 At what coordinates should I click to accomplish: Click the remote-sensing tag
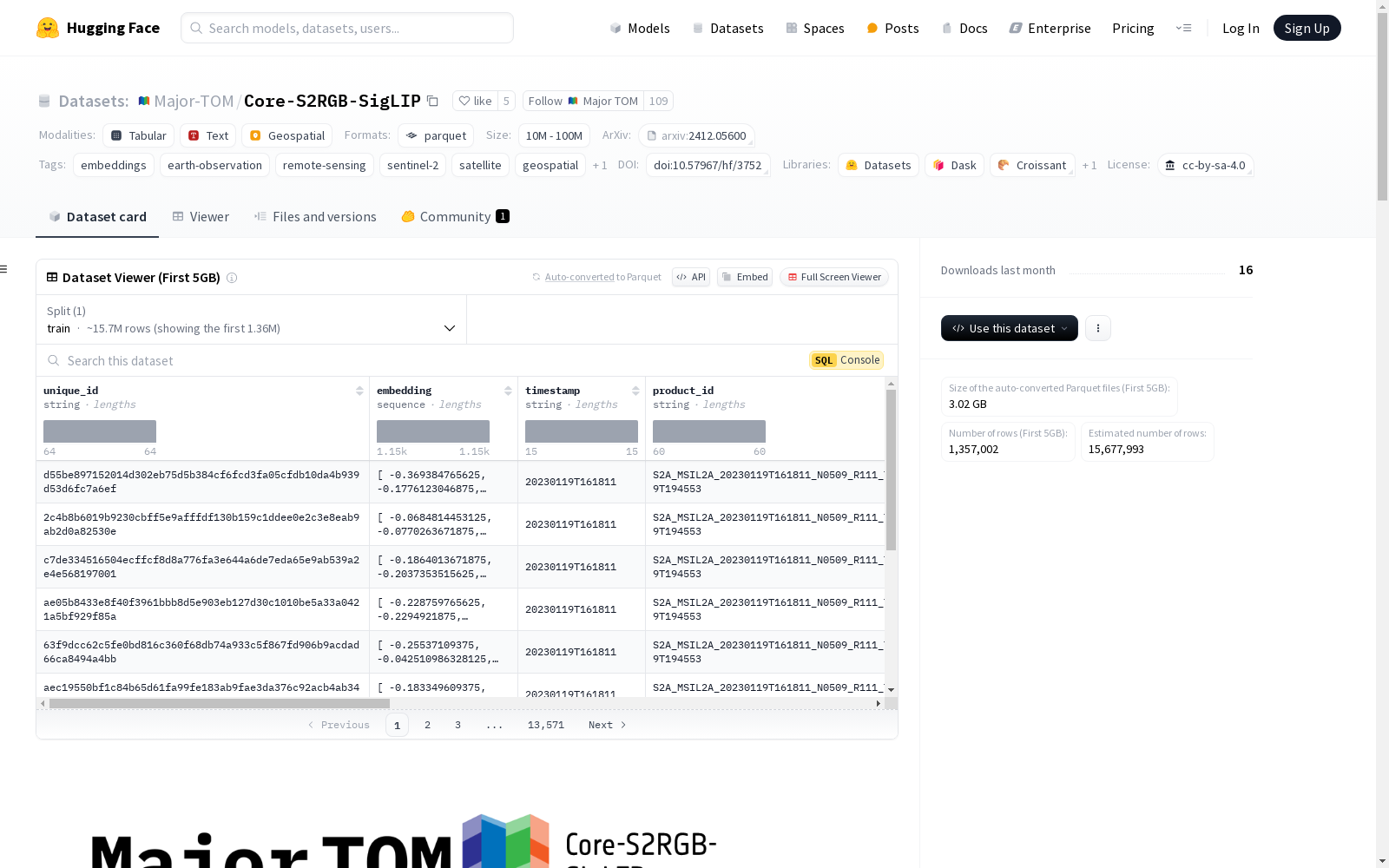325,165
